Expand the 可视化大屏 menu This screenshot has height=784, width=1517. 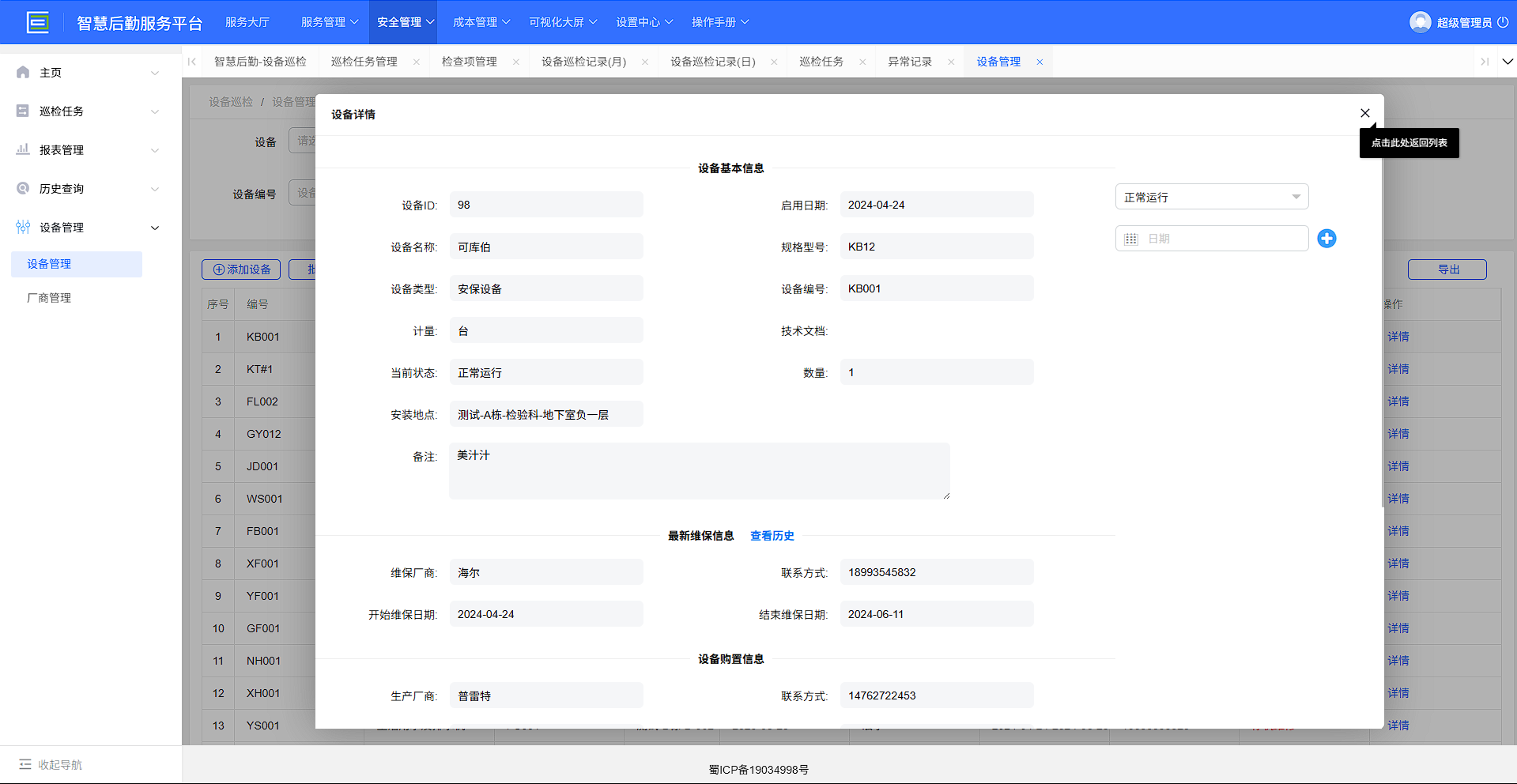(x=563, y=22)
